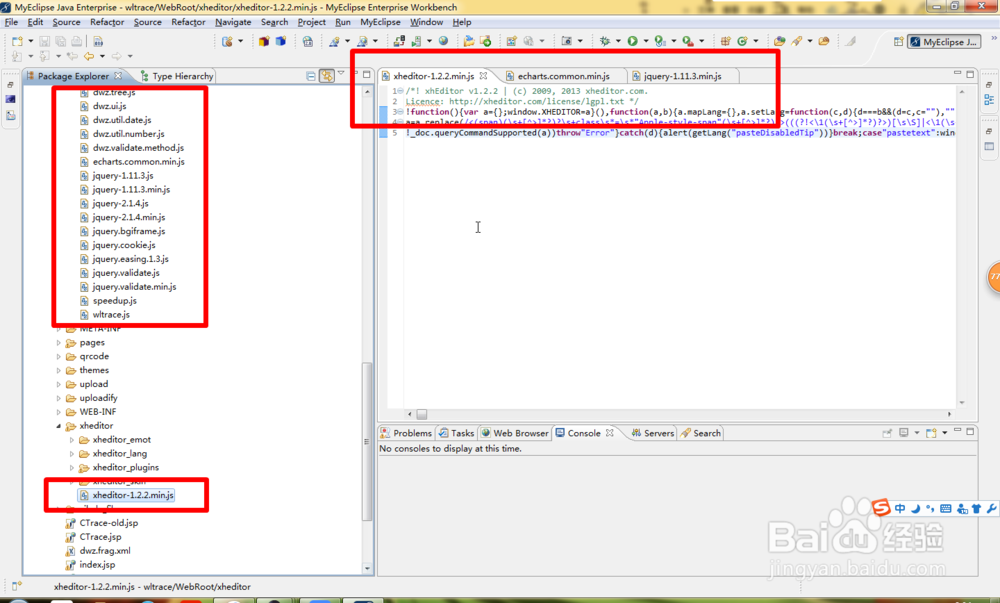The height and width of the screenshot is (603, 1000).
Task: Expand the pages folder
Action: [x=59, y=342]
